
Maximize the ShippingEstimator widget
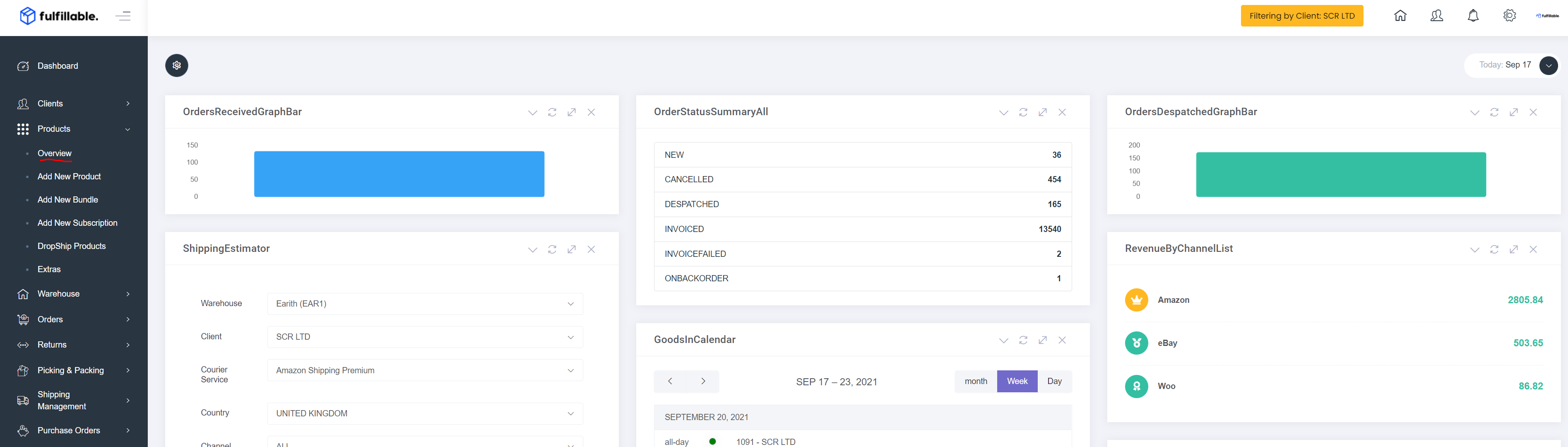(572, 249)
